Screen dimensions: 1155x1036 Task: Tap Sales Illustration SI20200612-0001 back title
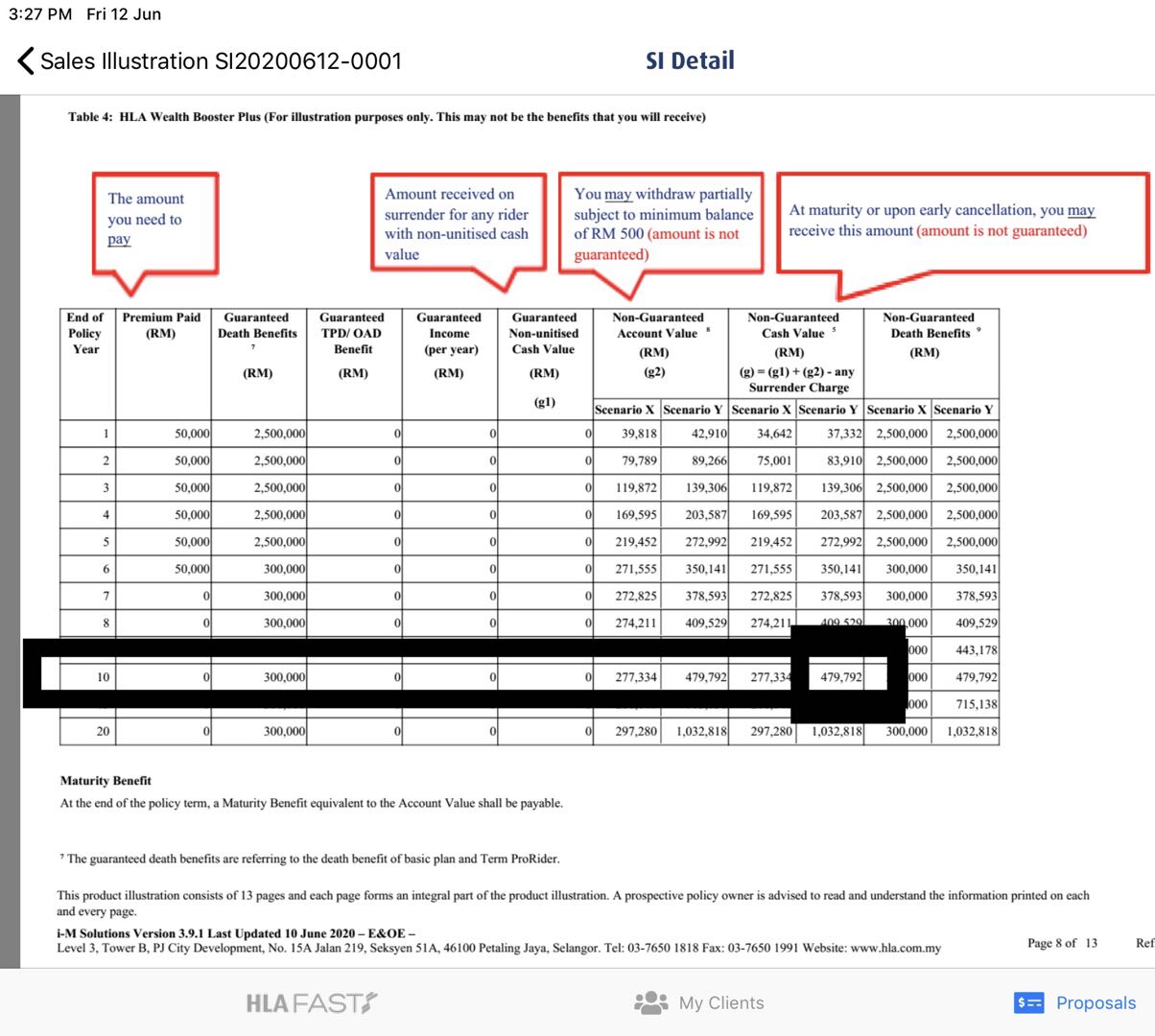point(221,61)
